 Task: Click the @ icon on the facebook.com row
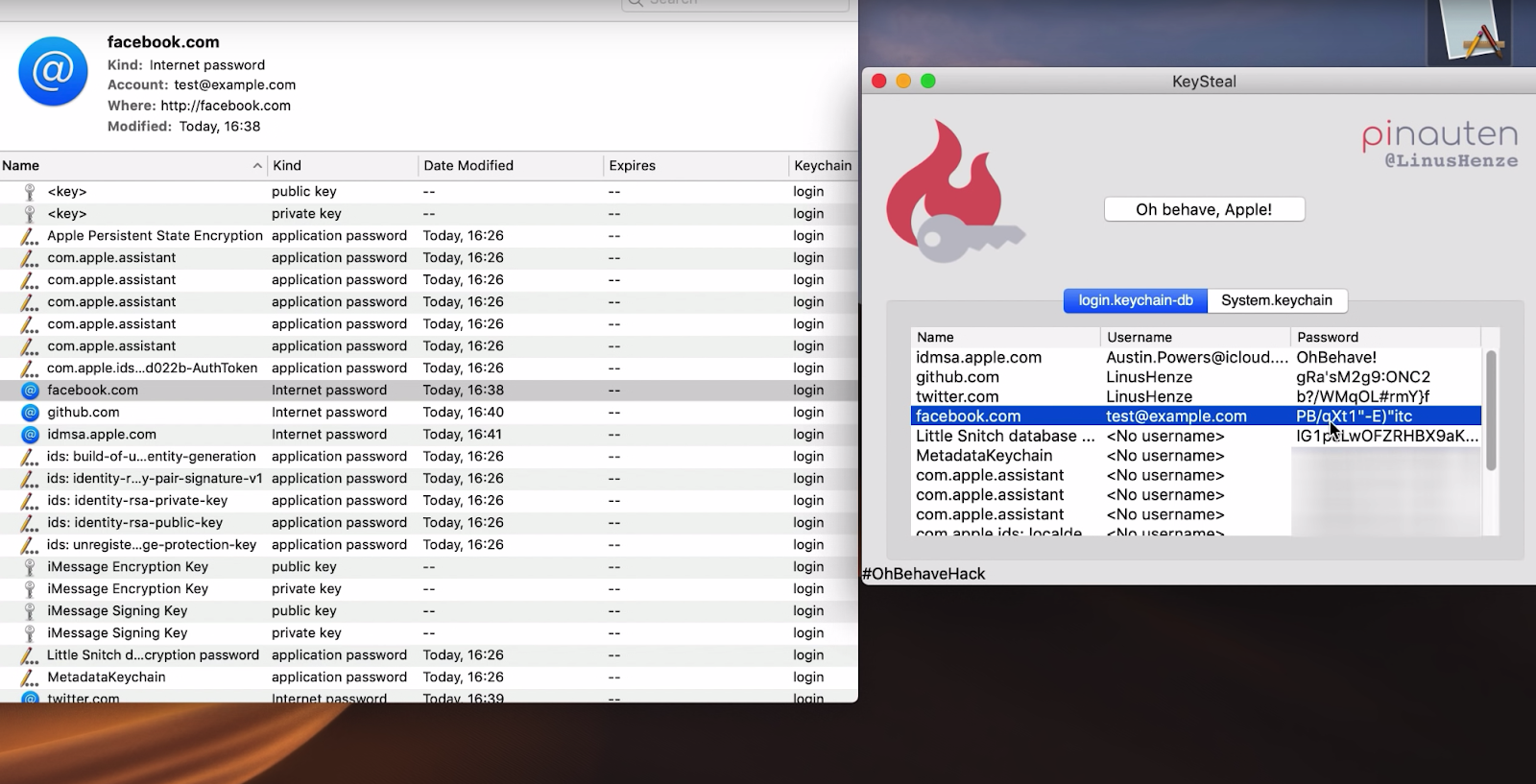(31, 391)
